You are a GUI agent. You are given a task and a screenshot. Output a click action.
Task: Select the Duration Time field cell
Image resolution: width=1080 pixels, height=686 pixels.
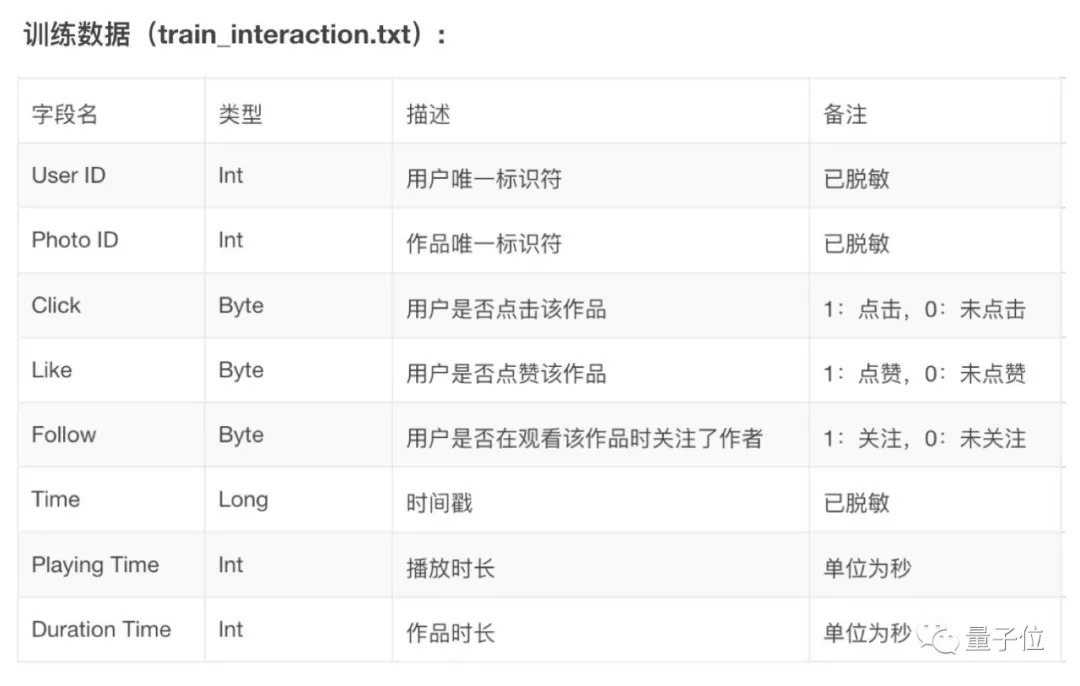101,630
